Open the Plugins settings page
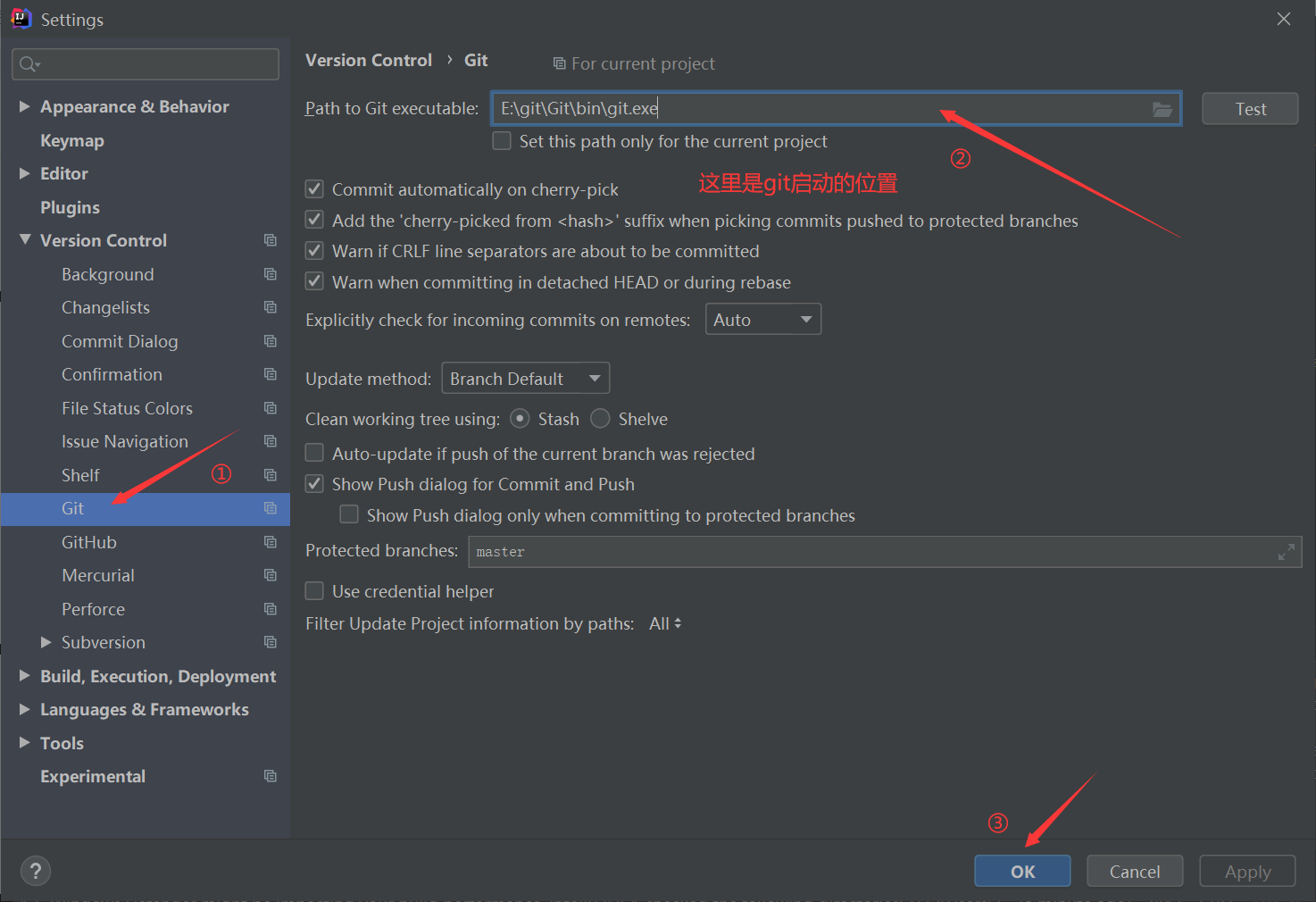 pos(70,207)
